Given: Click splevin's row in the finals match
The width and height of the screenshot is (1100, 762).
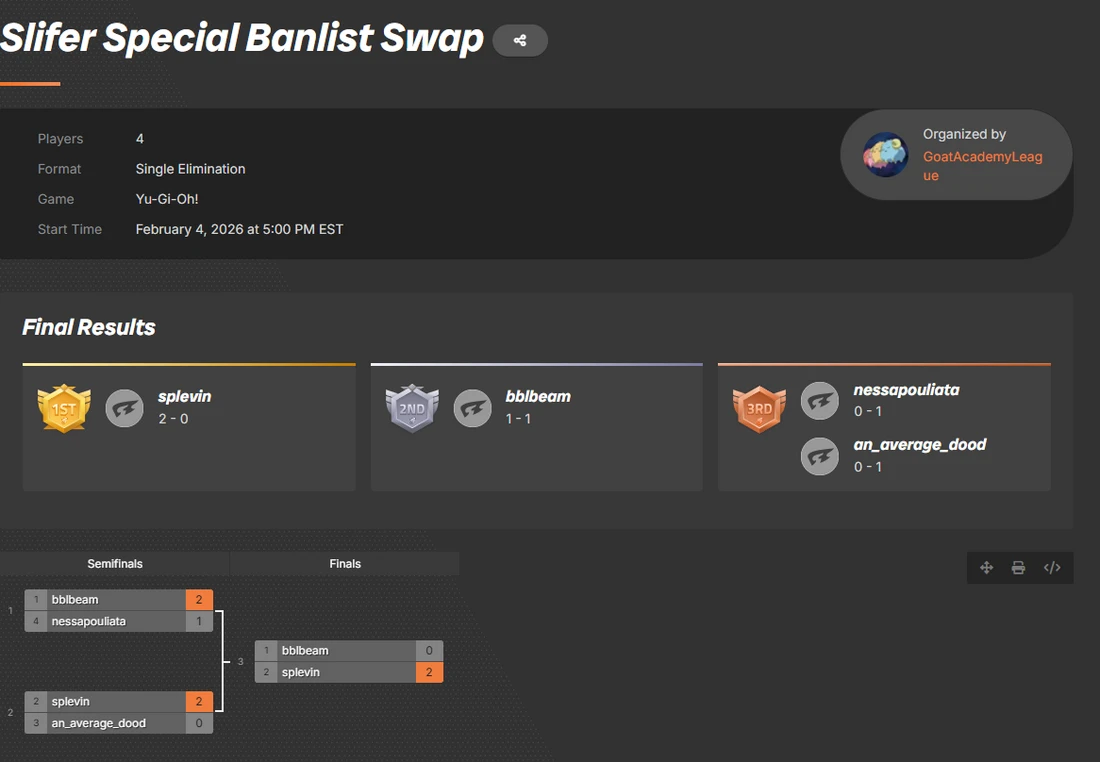Looking at the screenshot, I should click(349, 672).
